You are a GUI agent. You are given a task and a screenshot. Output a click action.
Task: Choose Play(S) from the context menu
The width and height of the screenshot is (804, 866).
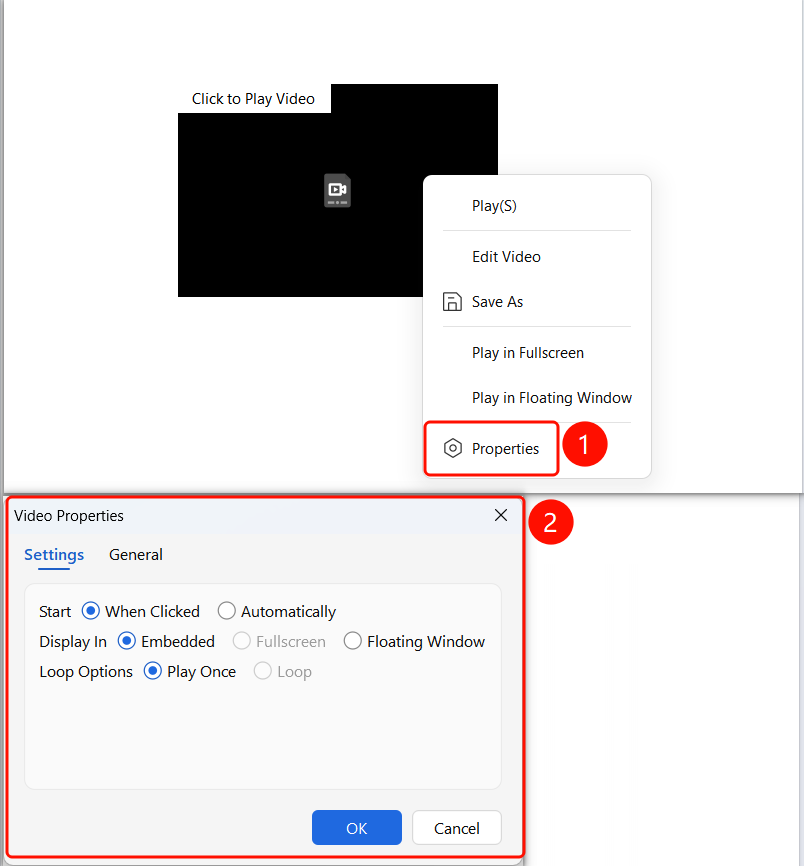point(494,206)
